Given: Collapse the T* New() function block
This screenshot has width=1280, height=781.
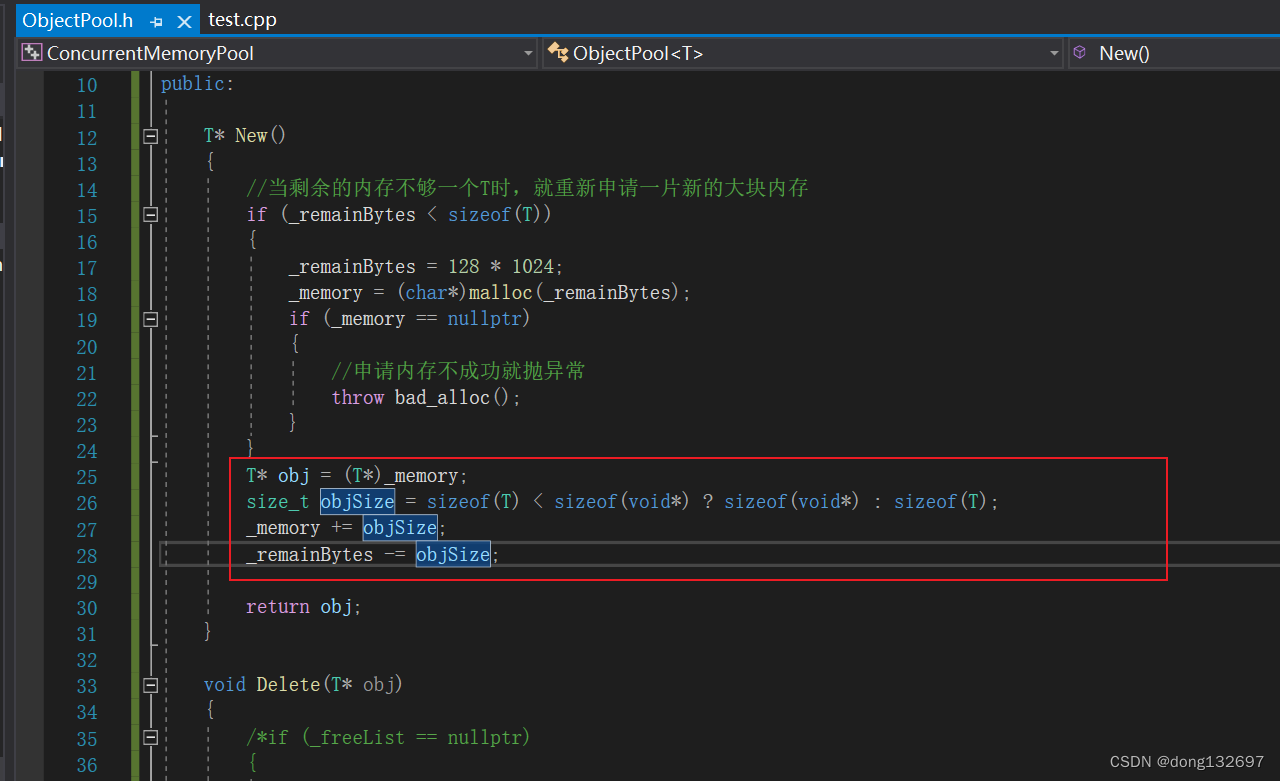Looking at the screenshot, I should pos(150,136).
